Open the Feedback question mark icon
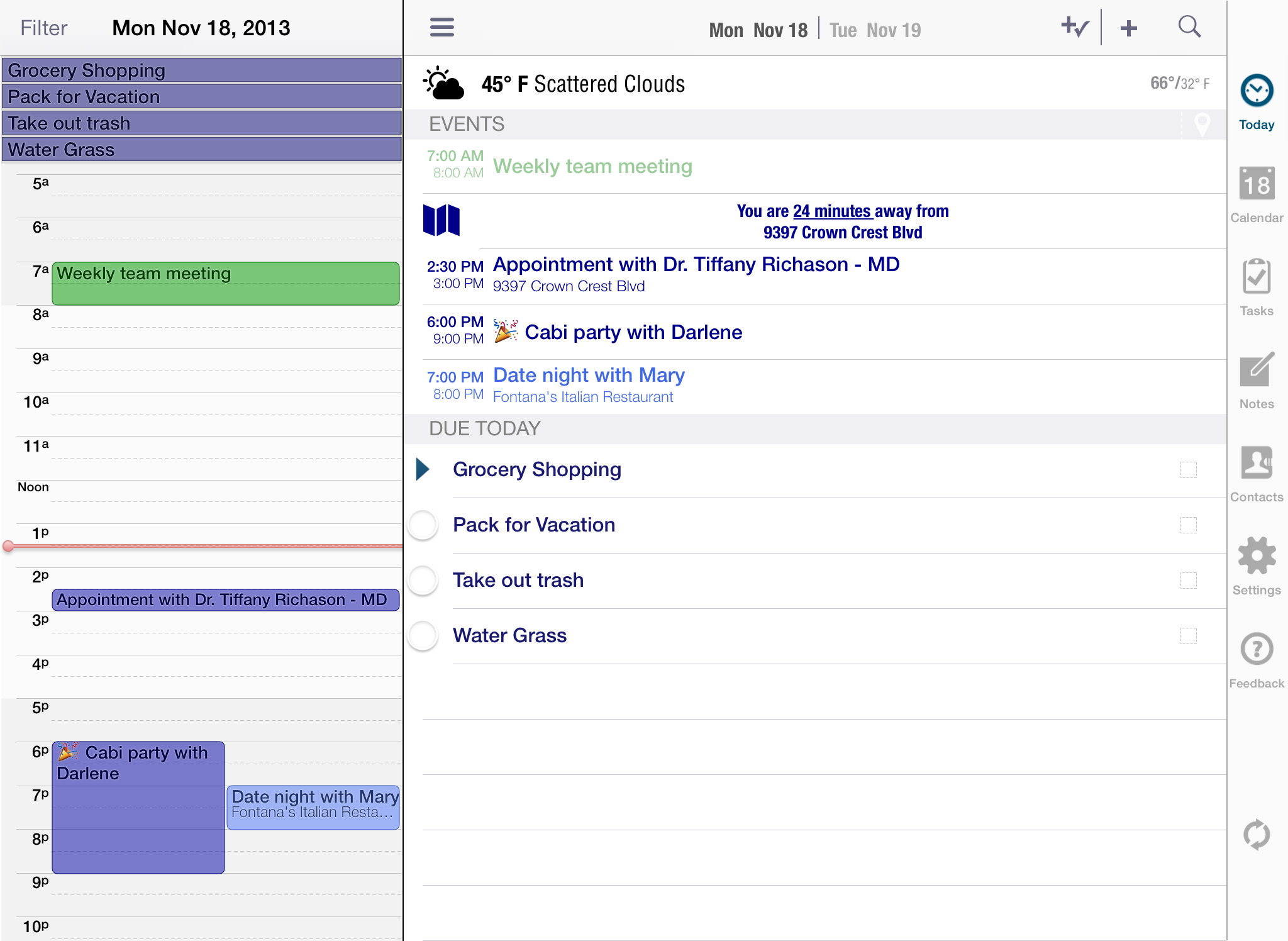Viewport: 1288px width, 941px height. (1256, 649)
